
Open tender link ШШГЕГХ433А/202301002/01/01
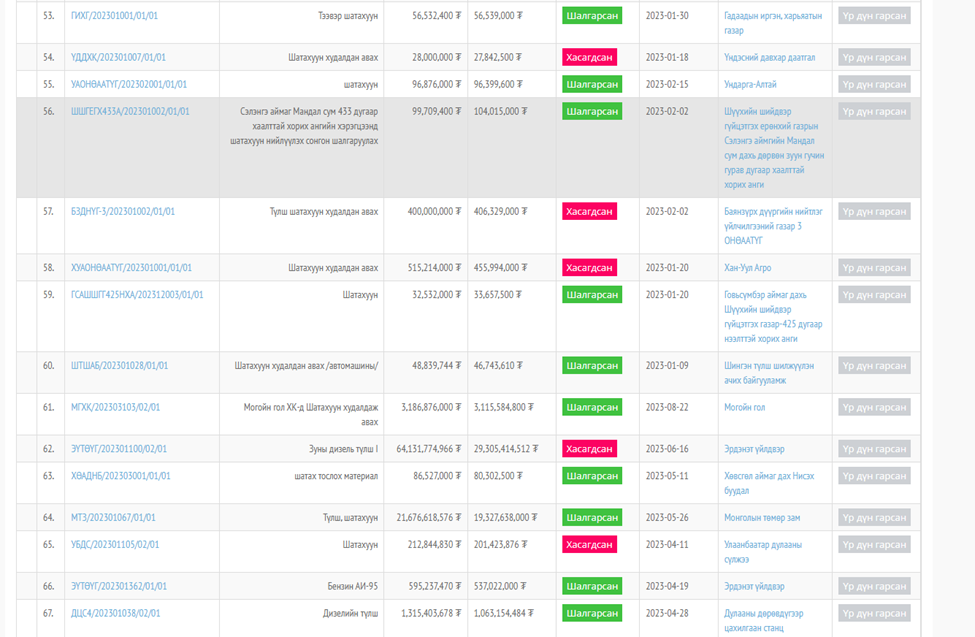click(130, 111)
